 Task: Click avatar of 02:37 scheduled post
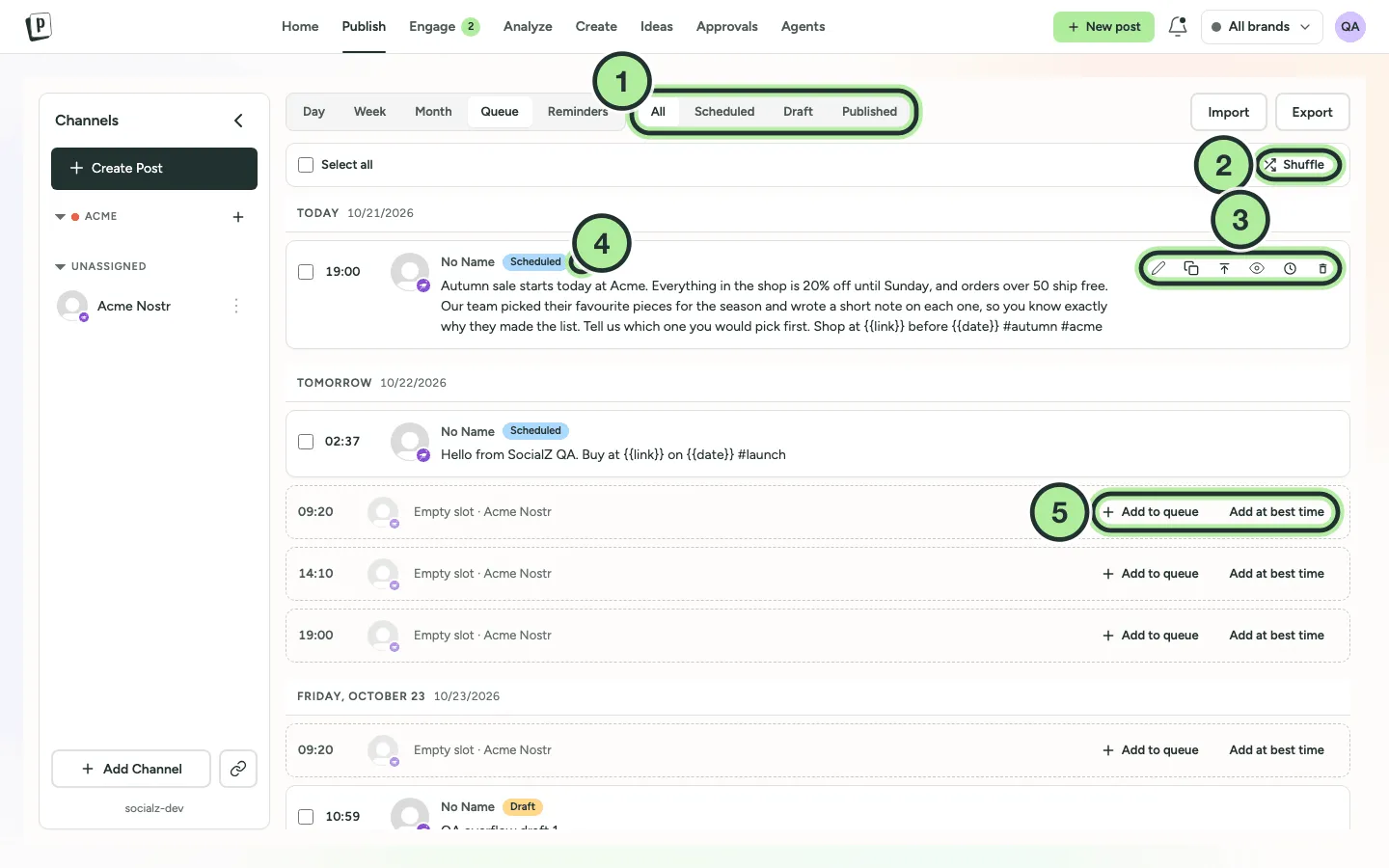(x=410, y=442)
